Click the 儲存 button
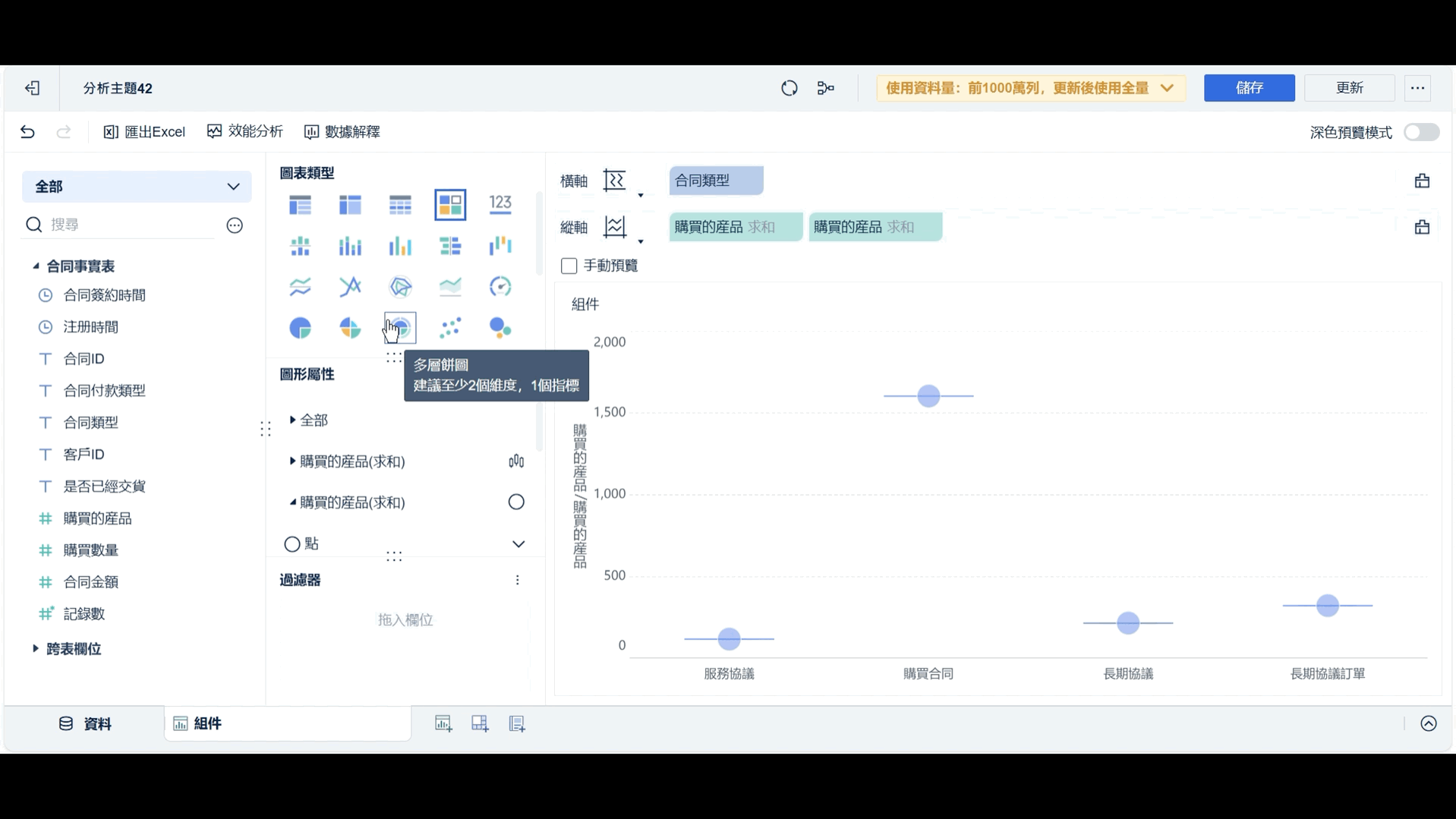Screen dimensions: 1456x819 point(1250,88)
